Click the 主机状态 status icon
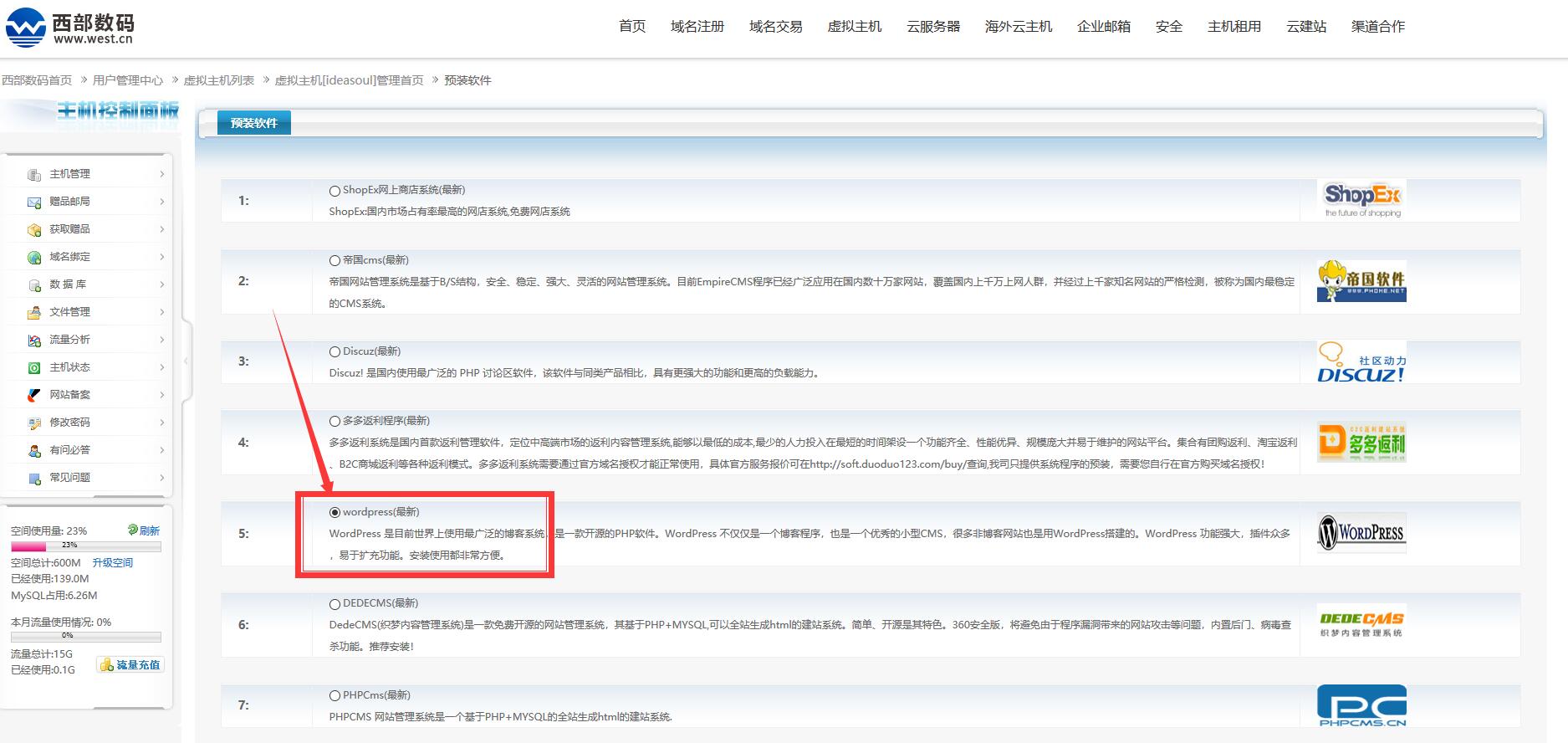This screenshot has width=1568, height=743. point(34,367)
